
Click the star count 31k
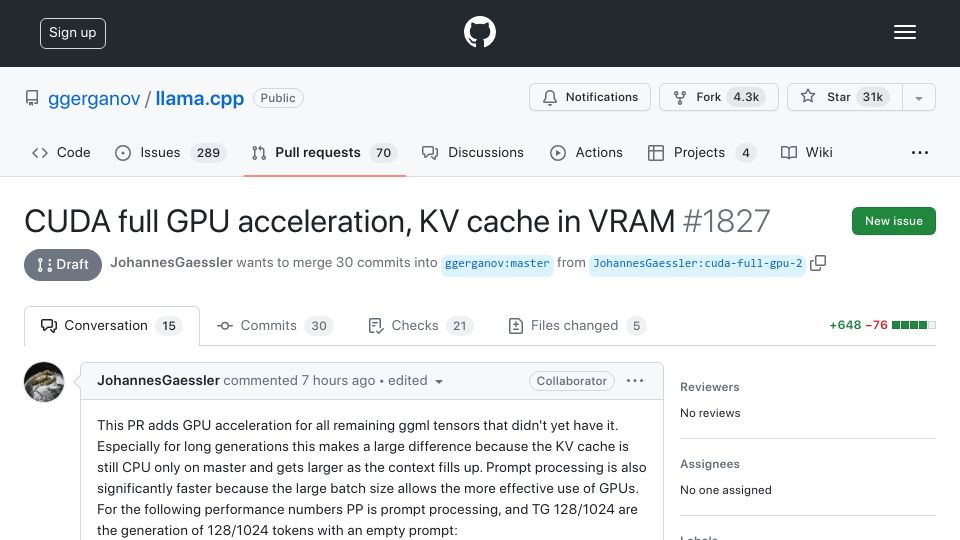872,97
